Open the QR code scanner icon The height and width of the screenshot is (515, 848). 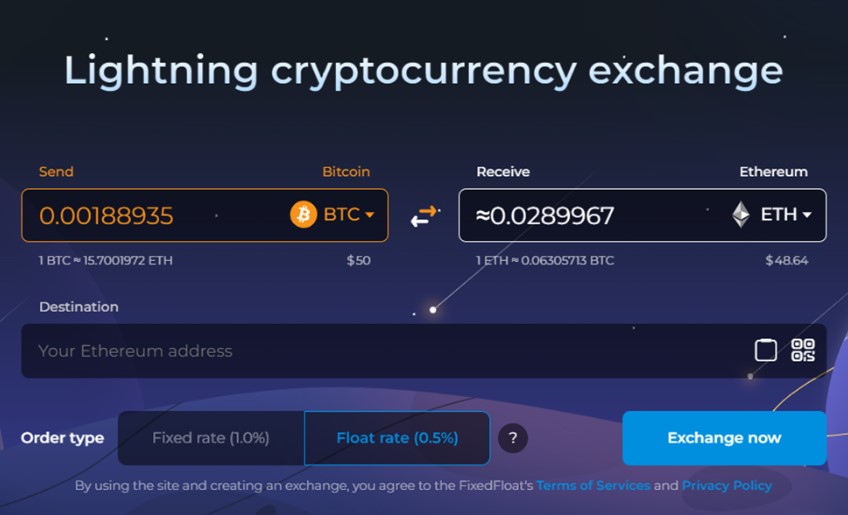tap(803, 350)
